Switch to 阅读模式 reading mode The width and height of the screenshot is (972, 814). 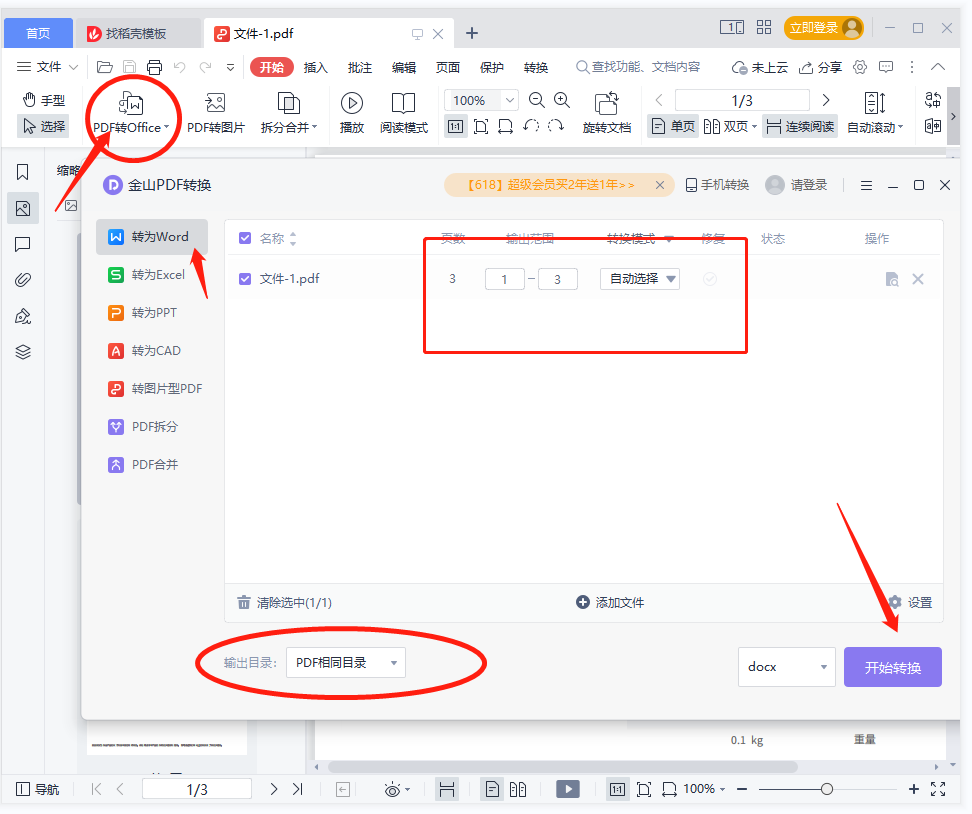click(x=404, y=113)
